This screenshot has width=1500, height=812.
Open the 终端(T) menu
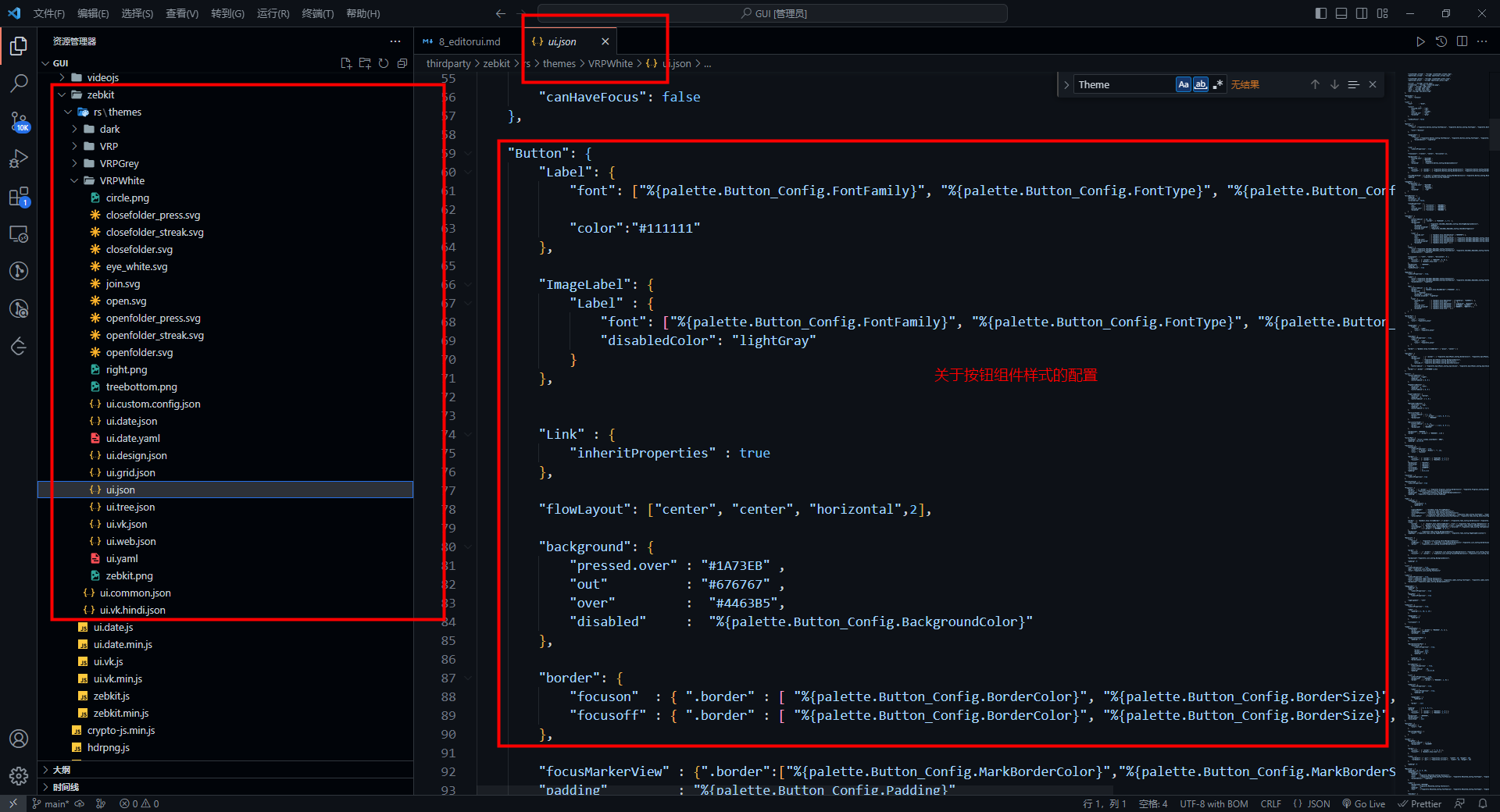pyautogui.click(x=318, y=13)
